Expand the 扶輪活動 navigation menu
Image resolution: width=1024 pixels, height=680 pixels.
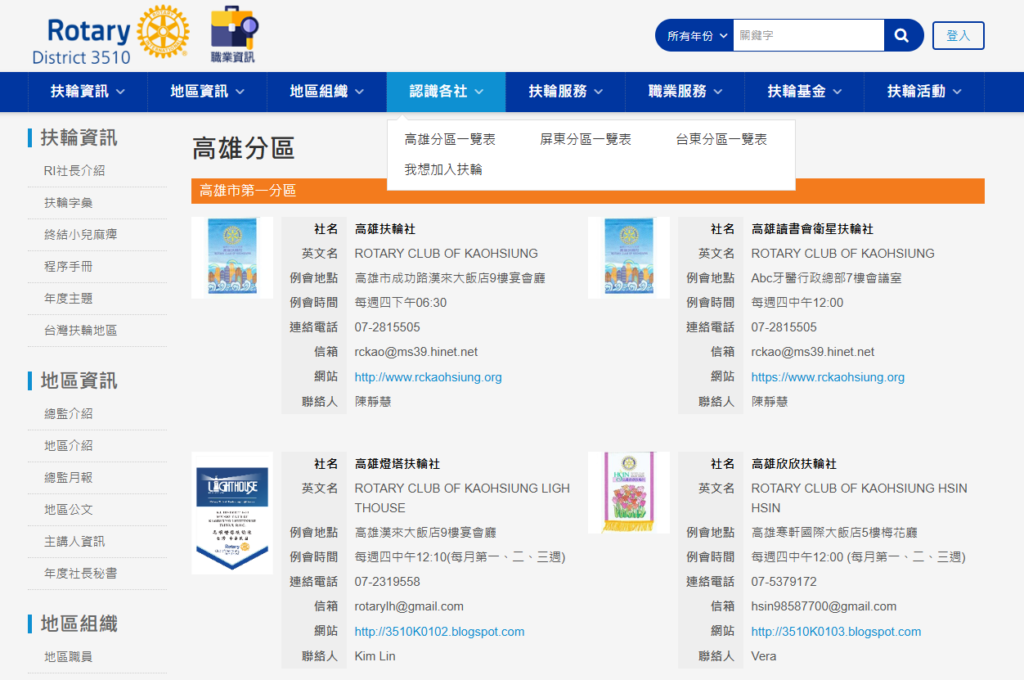tap(924, 92)
